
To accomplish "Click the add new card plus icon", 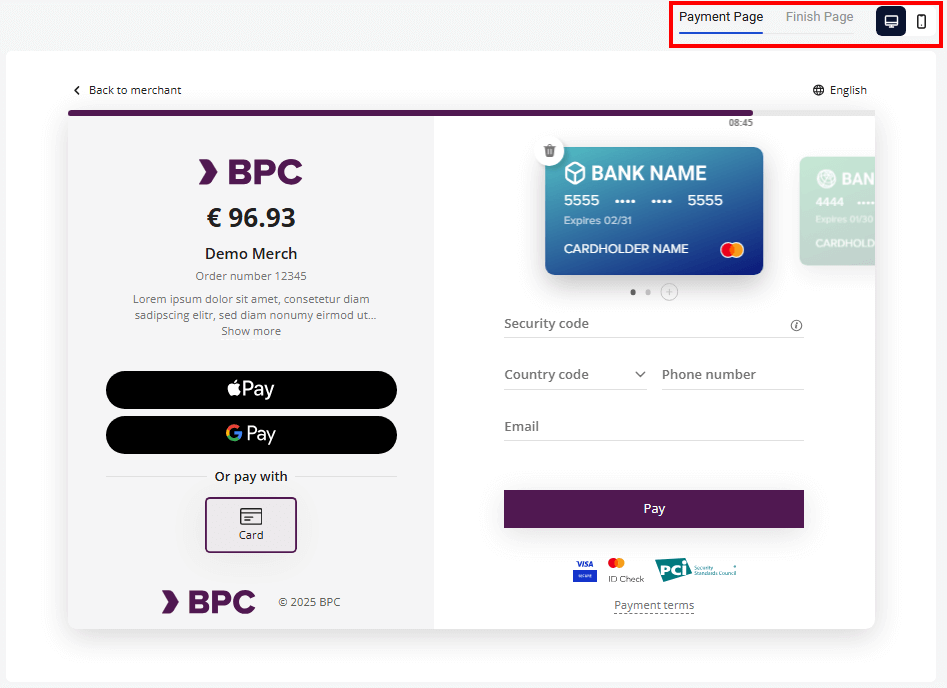I will click(x=669, y=292).
